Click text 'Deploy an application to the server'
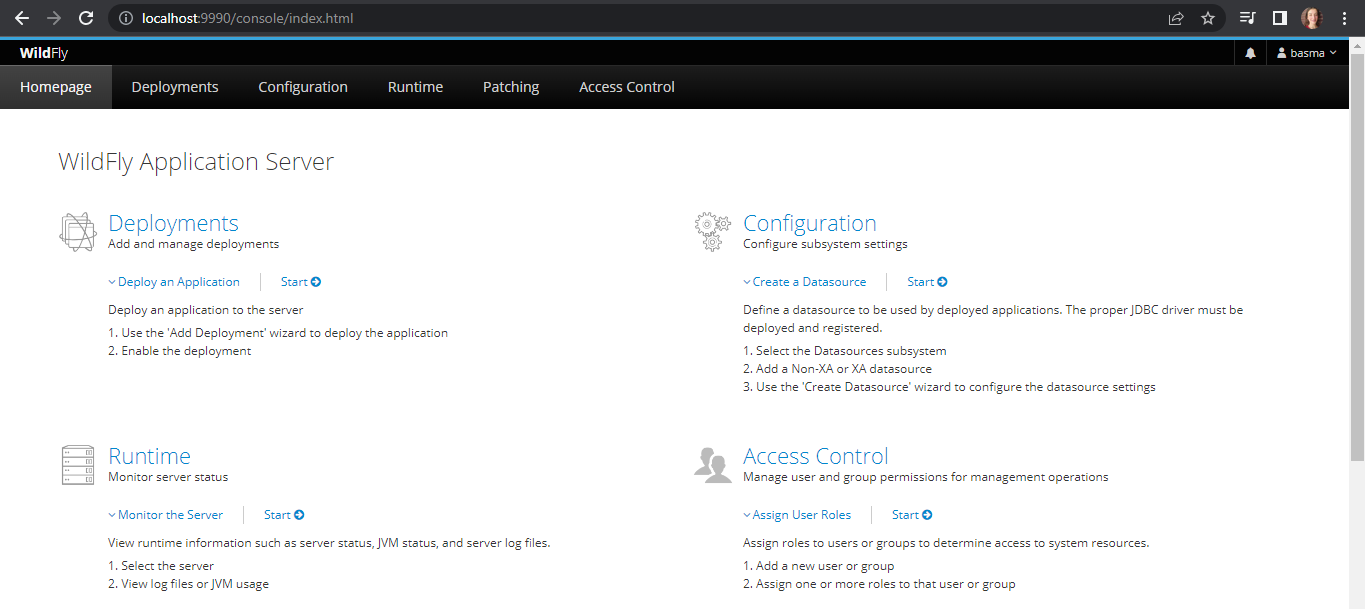The width and height of the screenshot is (1365, 609). (x=206, y=310)
